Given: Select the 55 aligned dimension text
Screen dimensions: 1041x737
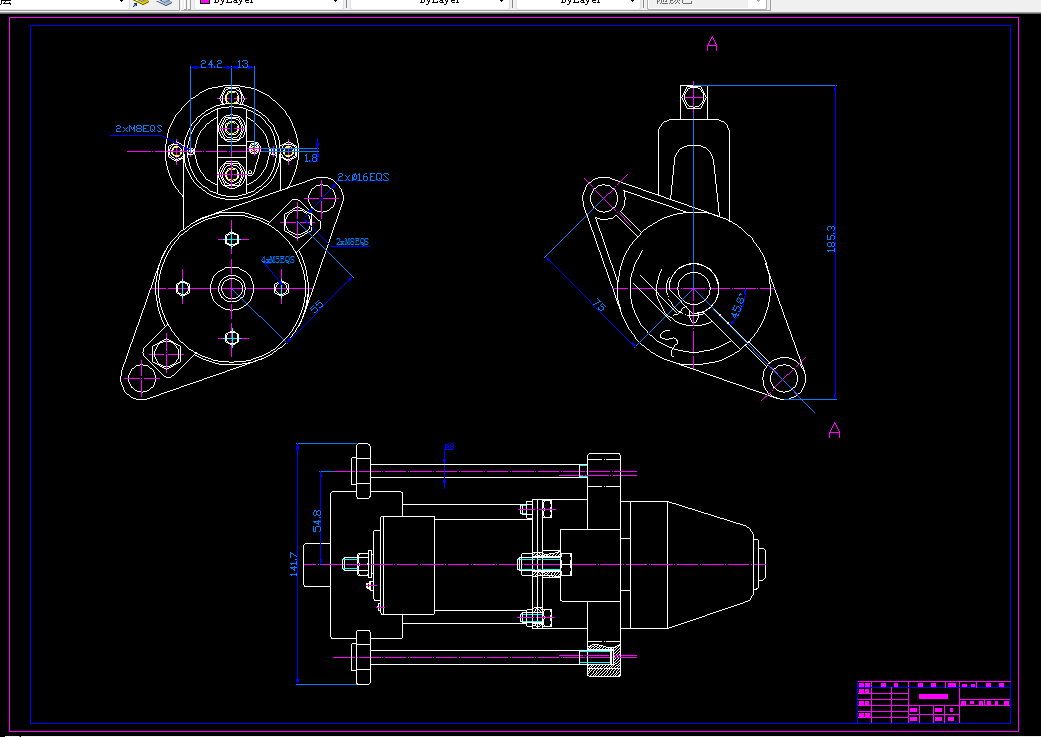Looking at the screenshot, I should point(317,306).
